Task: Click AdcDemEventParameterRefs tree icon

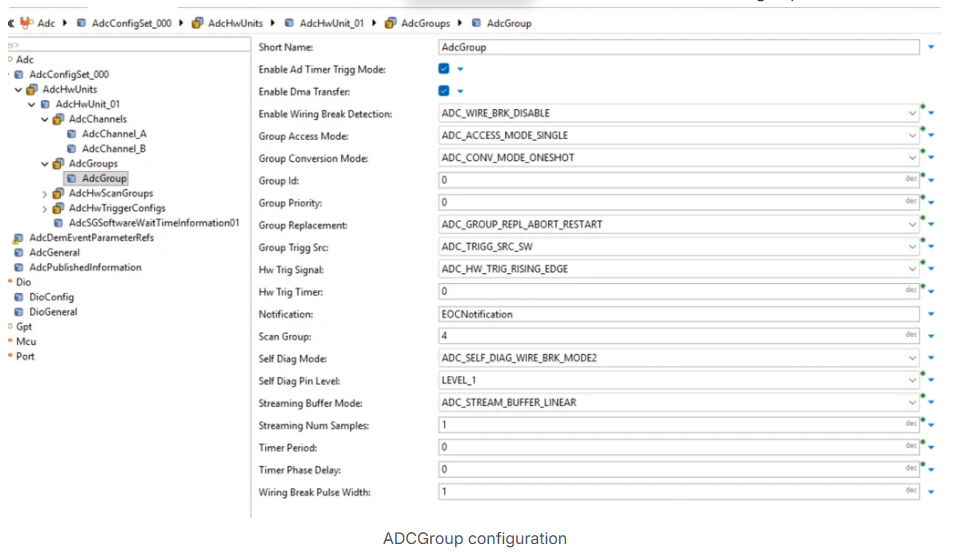Action: [18, 238]
